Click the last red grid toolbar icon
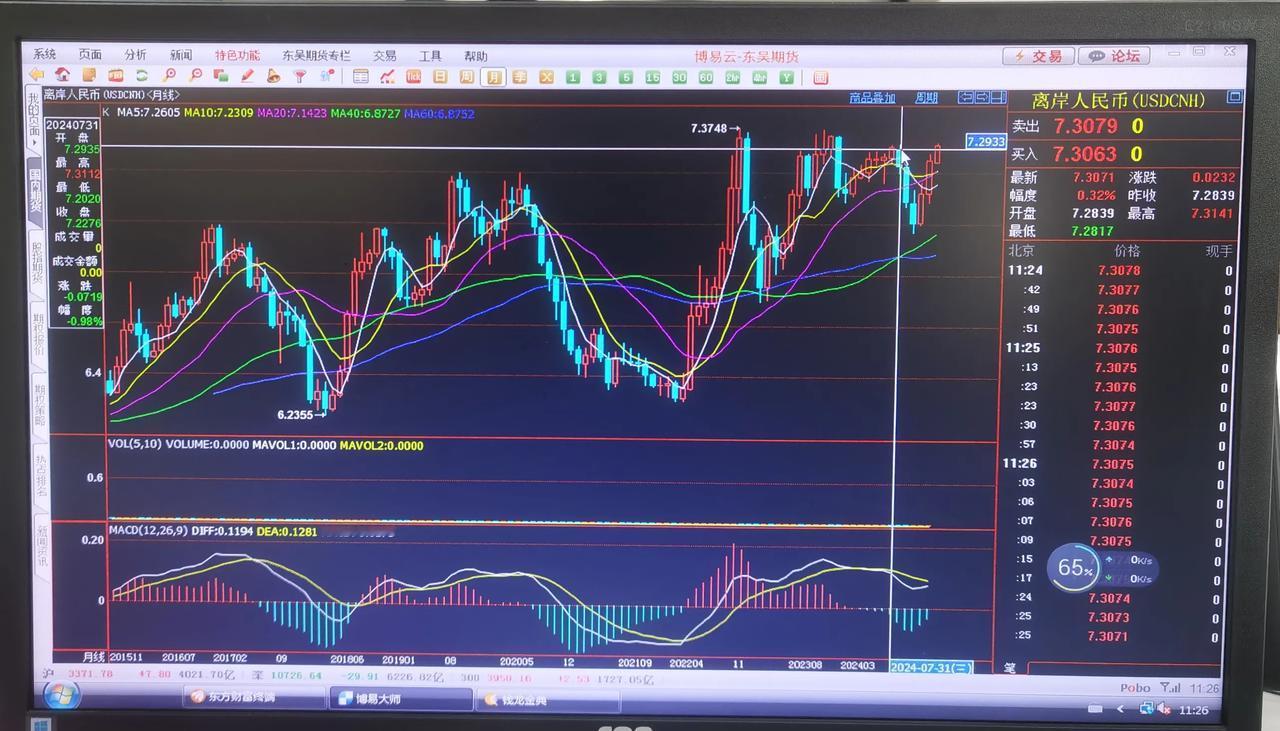The width and height of the screenshot is (1280, 731). pos(820,77)
